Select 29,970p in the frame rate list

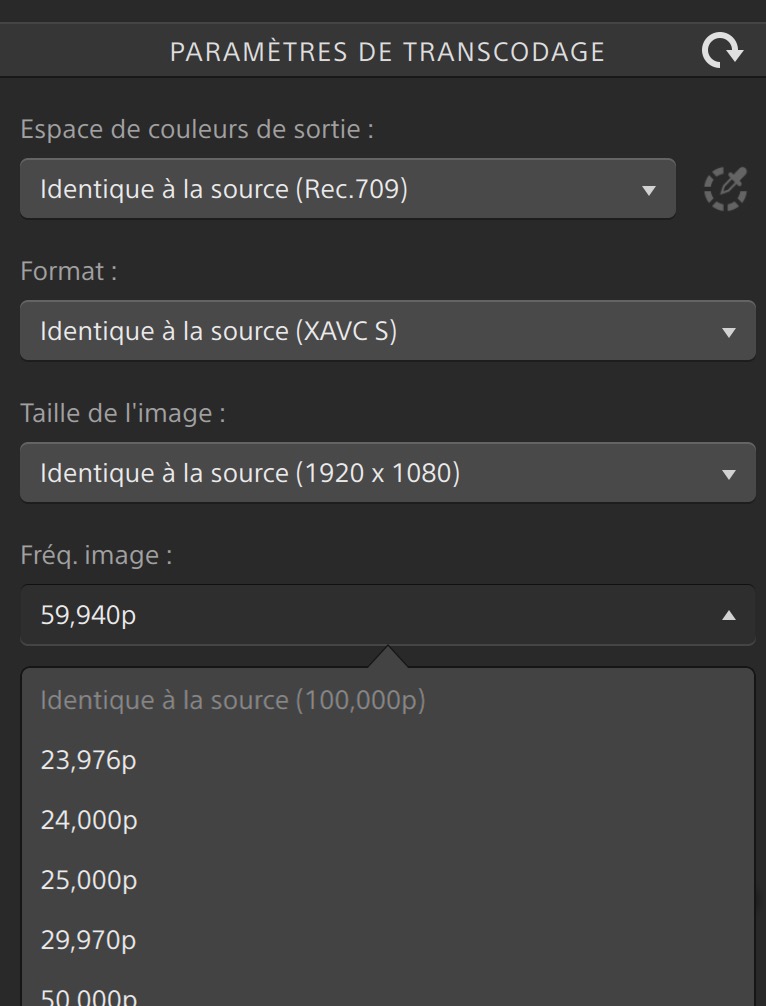tap(89, 940)
